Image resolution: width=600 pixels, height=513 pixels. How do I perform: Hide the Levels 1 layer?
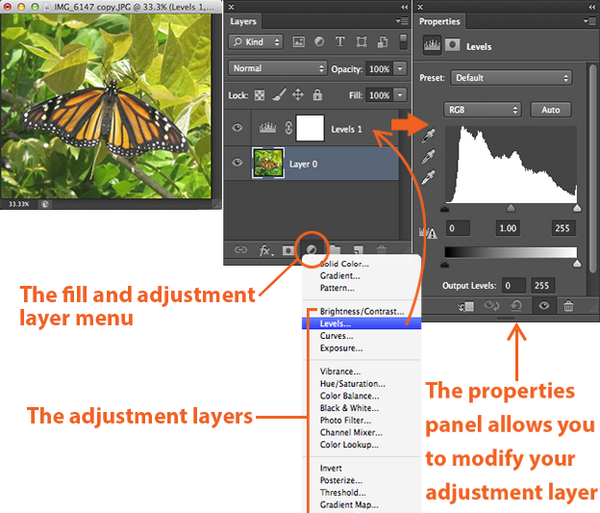tap(237, 127)
